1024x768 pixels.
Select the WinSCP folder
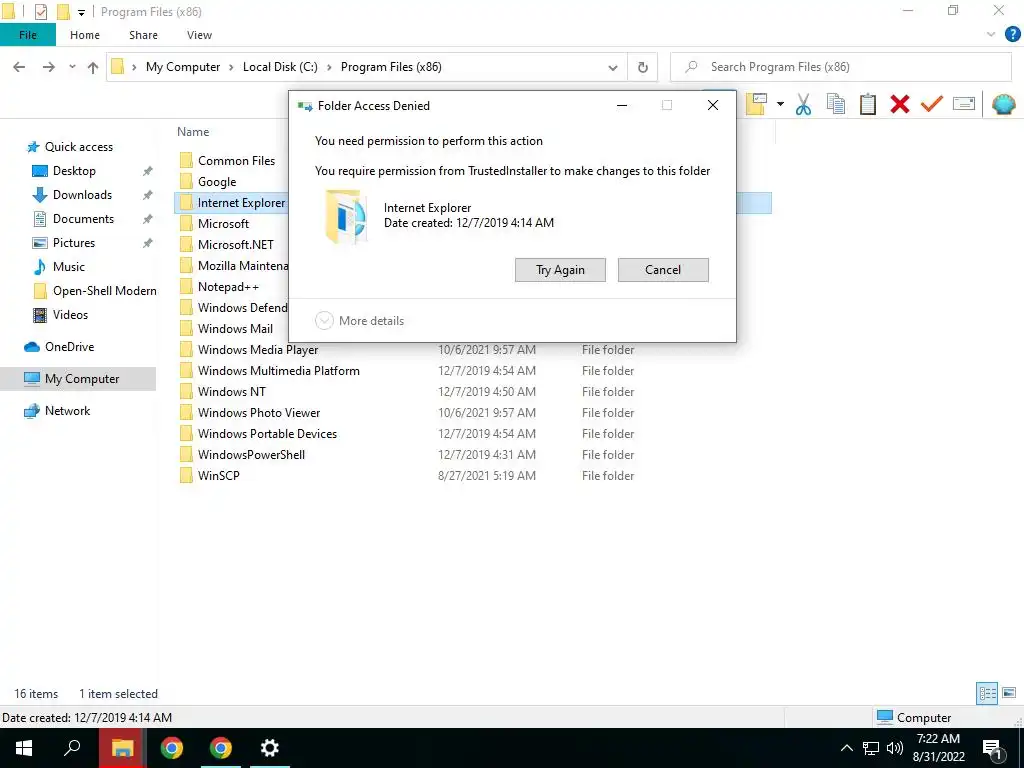tap(218, 475)
